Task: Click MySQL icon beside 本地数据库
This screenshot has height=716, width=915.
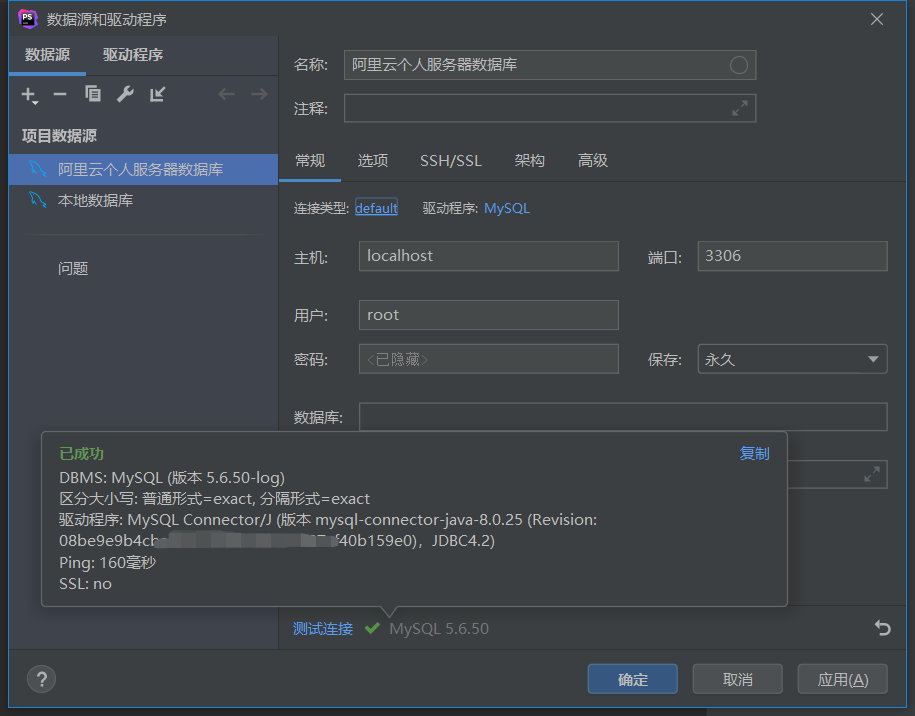Action: 38,200
